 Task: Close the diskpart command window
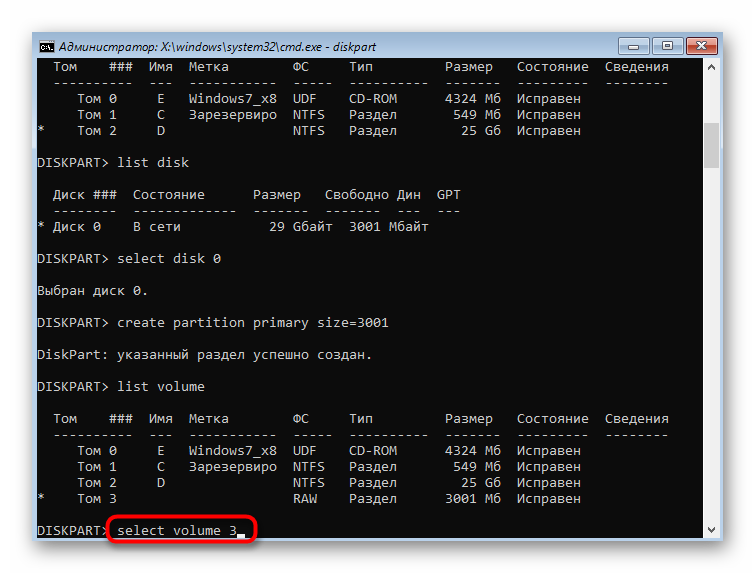click(702, 46)
